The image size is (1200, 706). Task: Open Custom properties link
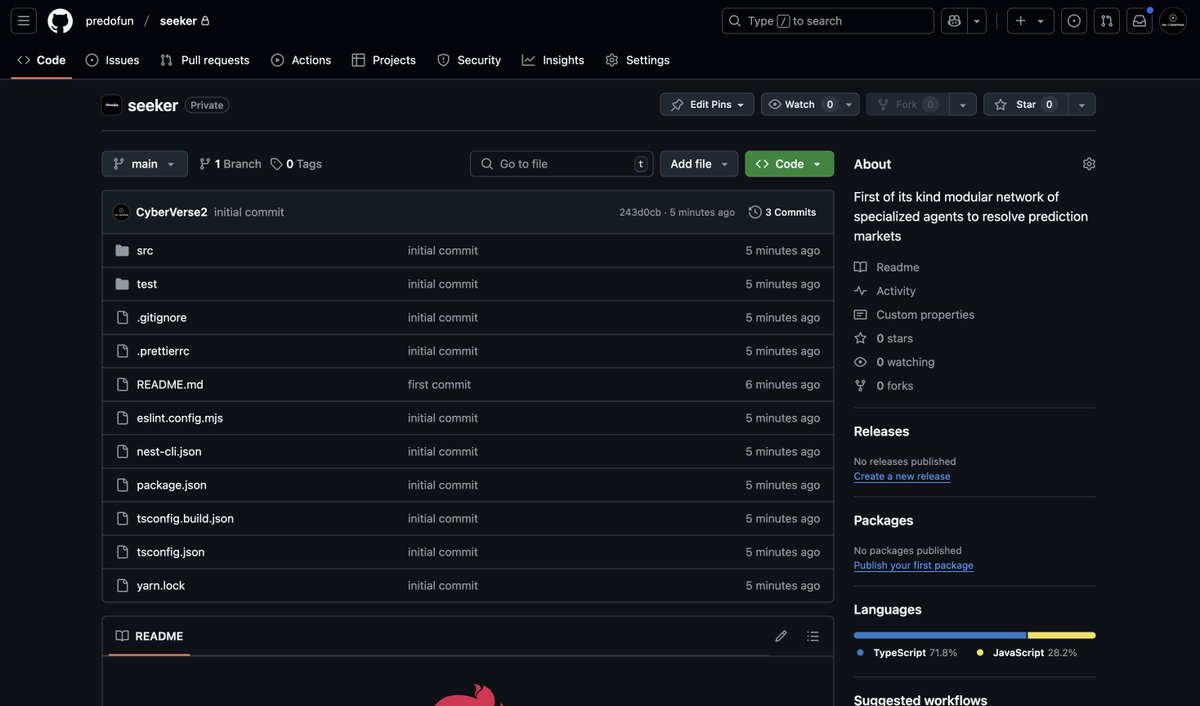pyautogui.click(x=914, y=315)
